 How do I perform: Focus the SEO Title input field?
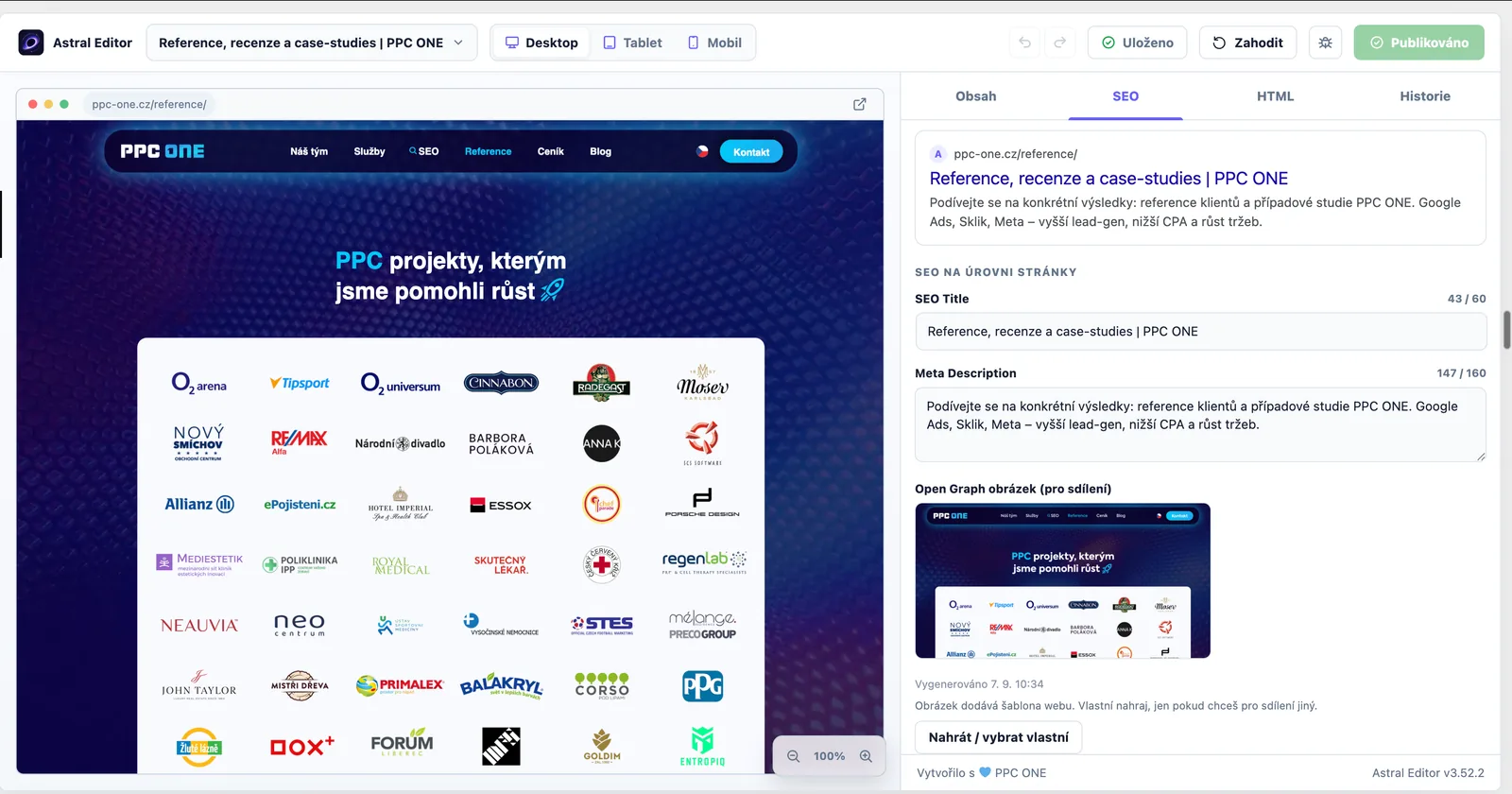click(1201, 332)
